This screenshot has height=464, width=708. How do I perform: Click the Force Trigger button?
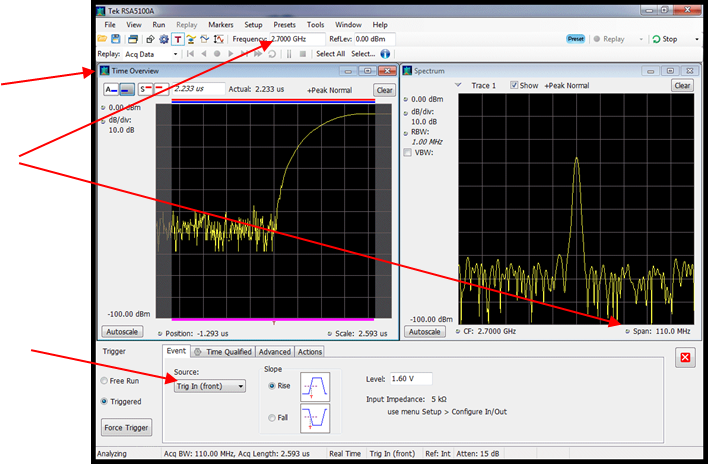tap(127, 428)
